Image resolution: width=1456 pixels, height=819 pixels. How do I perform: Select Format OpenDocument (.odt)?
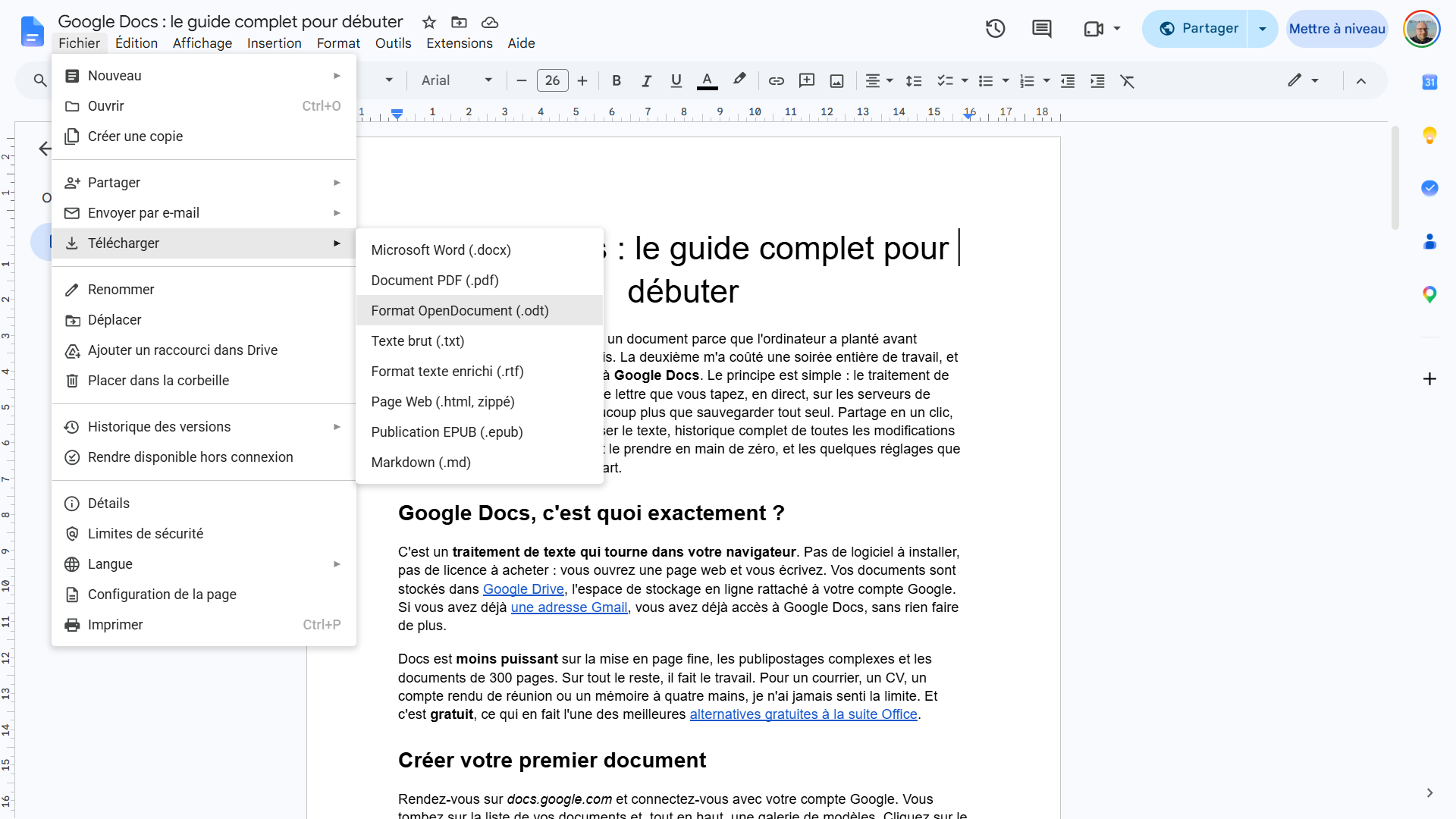[x=479, y=310]
